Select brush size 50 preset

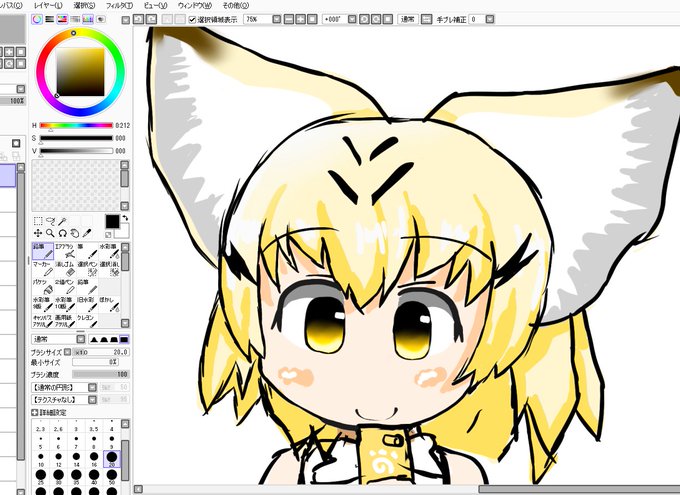tap(111, 476)
